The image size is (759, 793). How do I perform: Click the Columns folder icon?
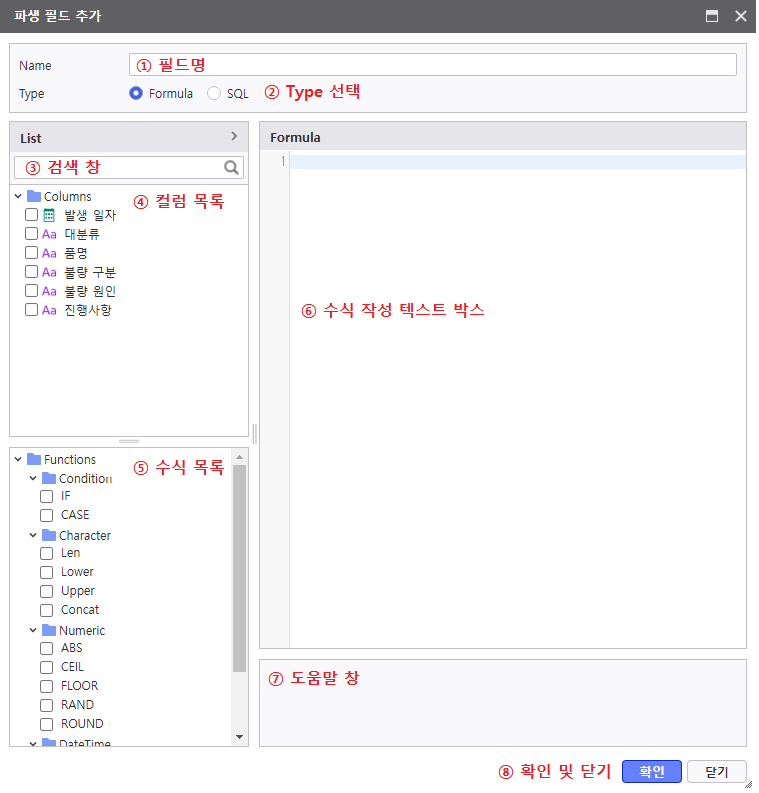34,197
